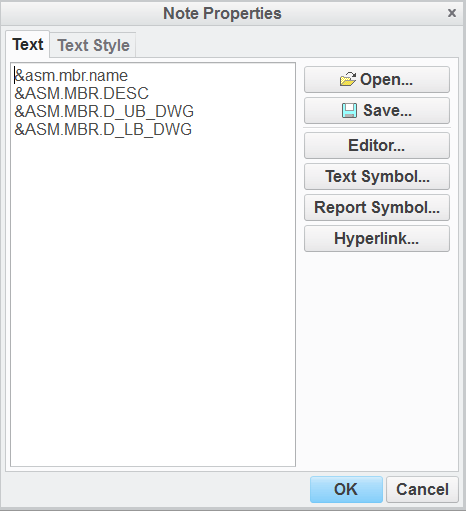Place cursor in &asm.mbr.name line
This screenshot has height=511, width=466.
pyautogui.click(x=71, y=75)
